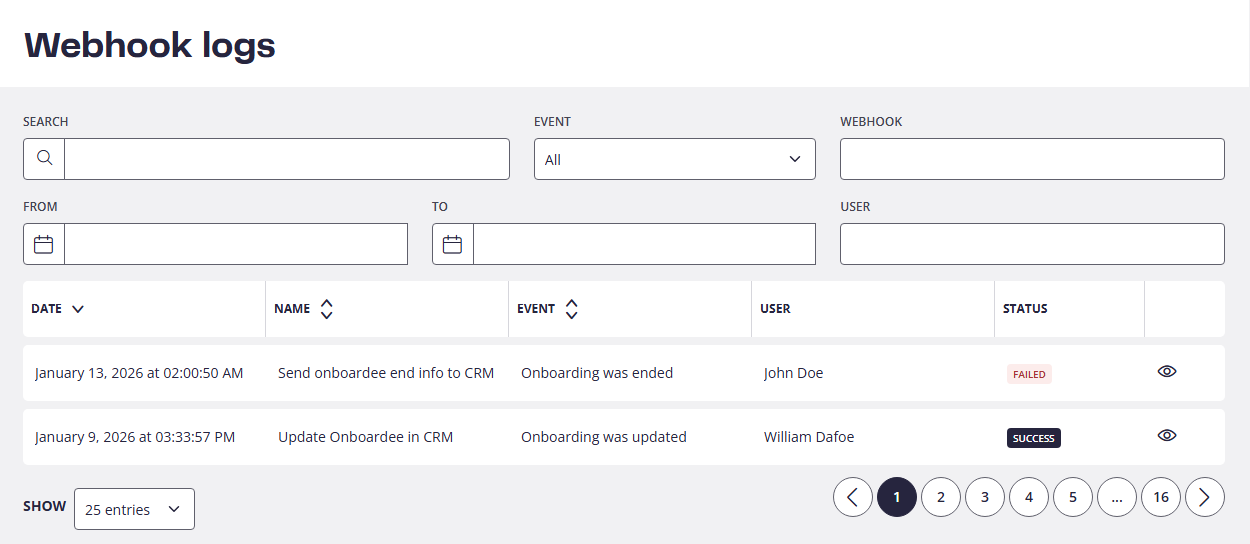View details of William Dafoe's success log
Screen dimensions: 1250x544
pos(1167,436)
